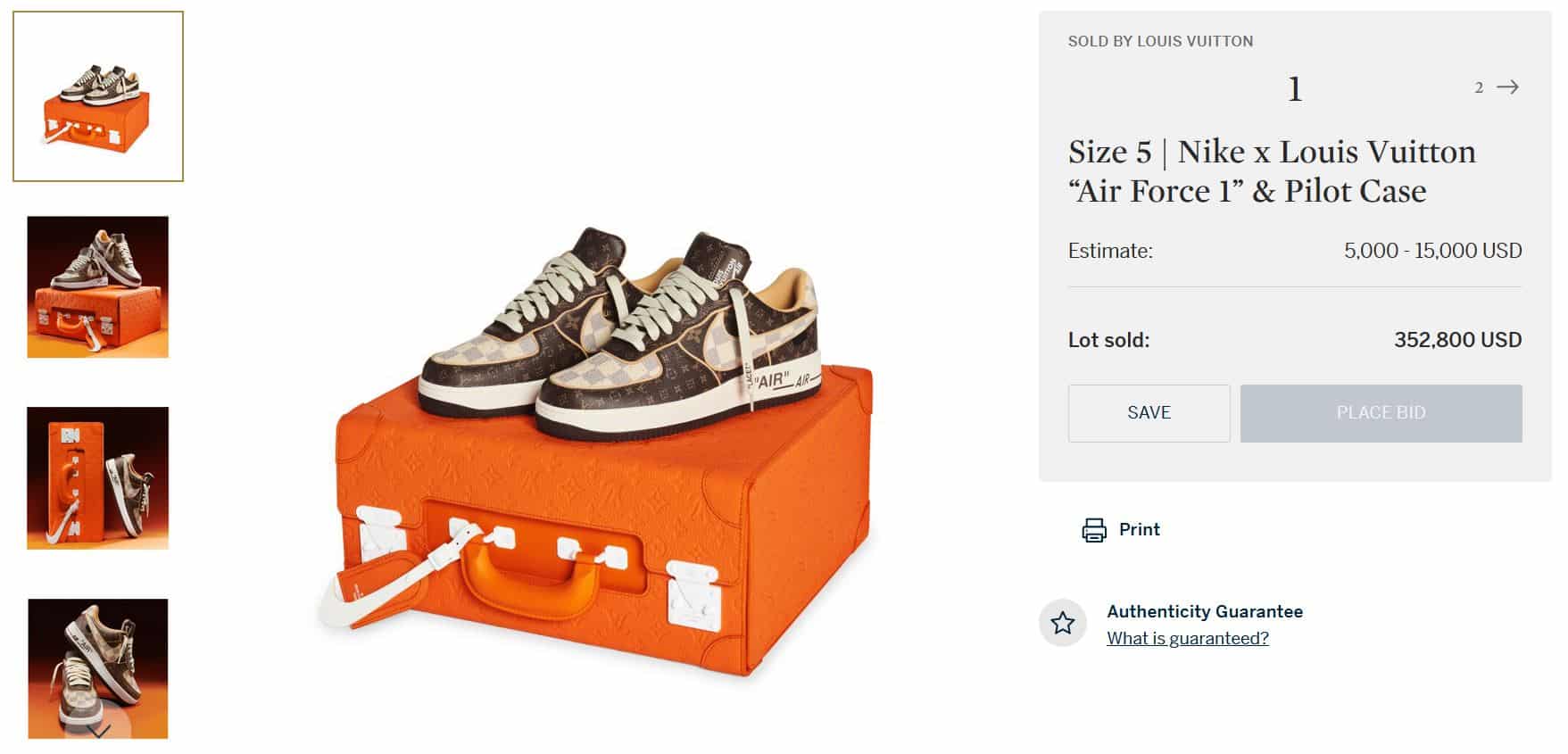Show fourth thumbnail of stacked sneakers

pos(98,667)
